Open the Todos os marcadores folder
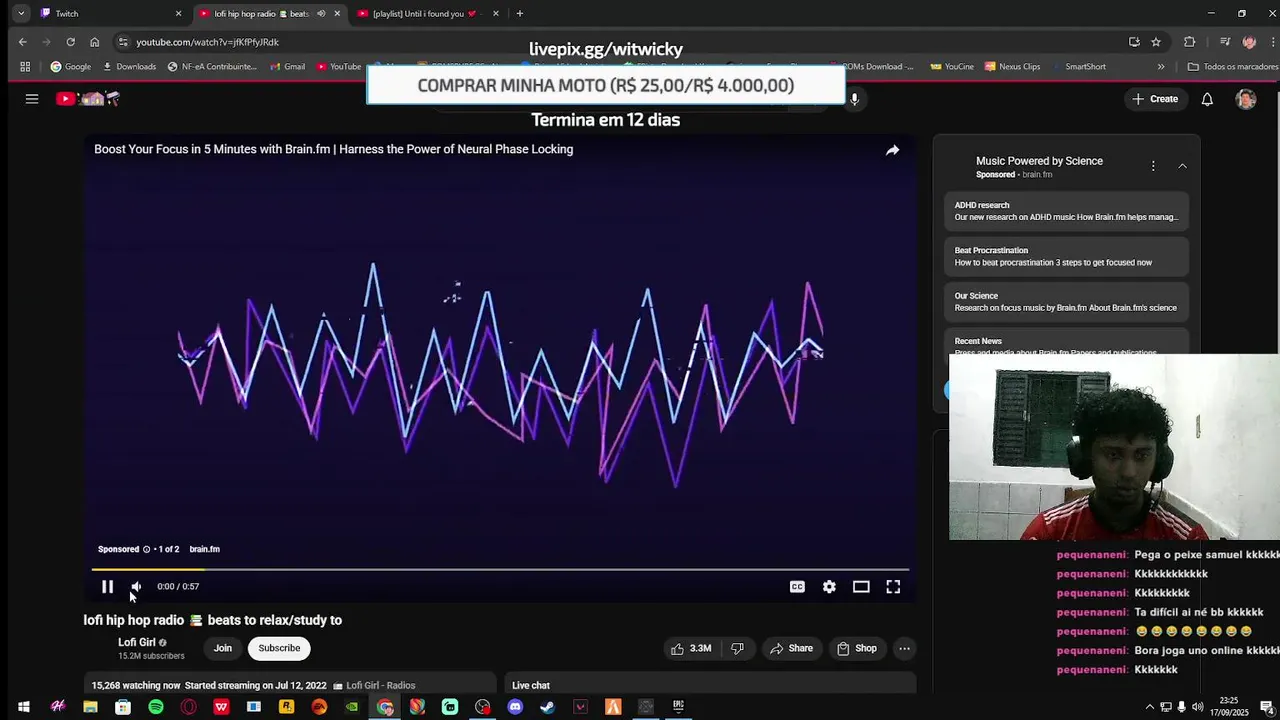The height and width of the screenshot is (720, 1280). point(1233,67)
